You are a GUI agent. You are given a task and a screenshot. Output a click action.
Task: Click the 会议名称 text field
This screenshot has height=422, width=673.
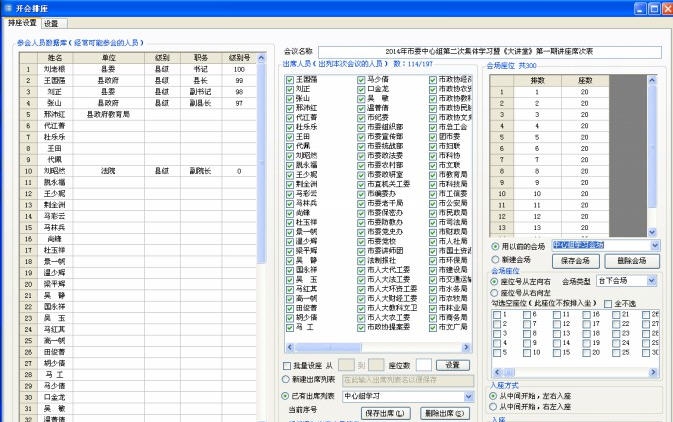coord(489,52)
